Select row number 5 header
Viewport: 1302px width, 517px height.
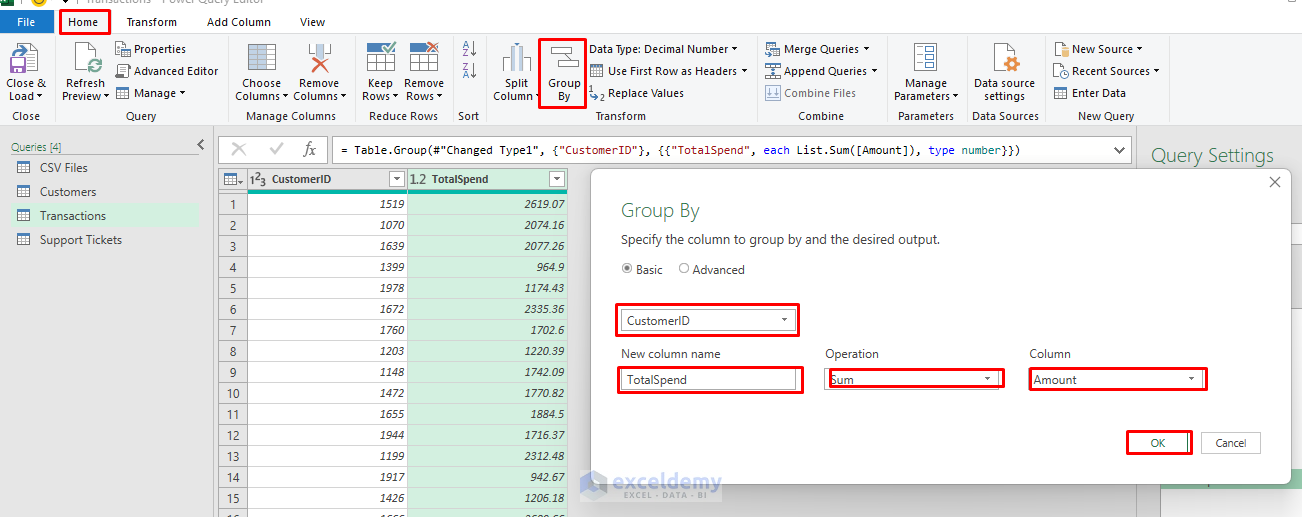(x=233, y=288)
